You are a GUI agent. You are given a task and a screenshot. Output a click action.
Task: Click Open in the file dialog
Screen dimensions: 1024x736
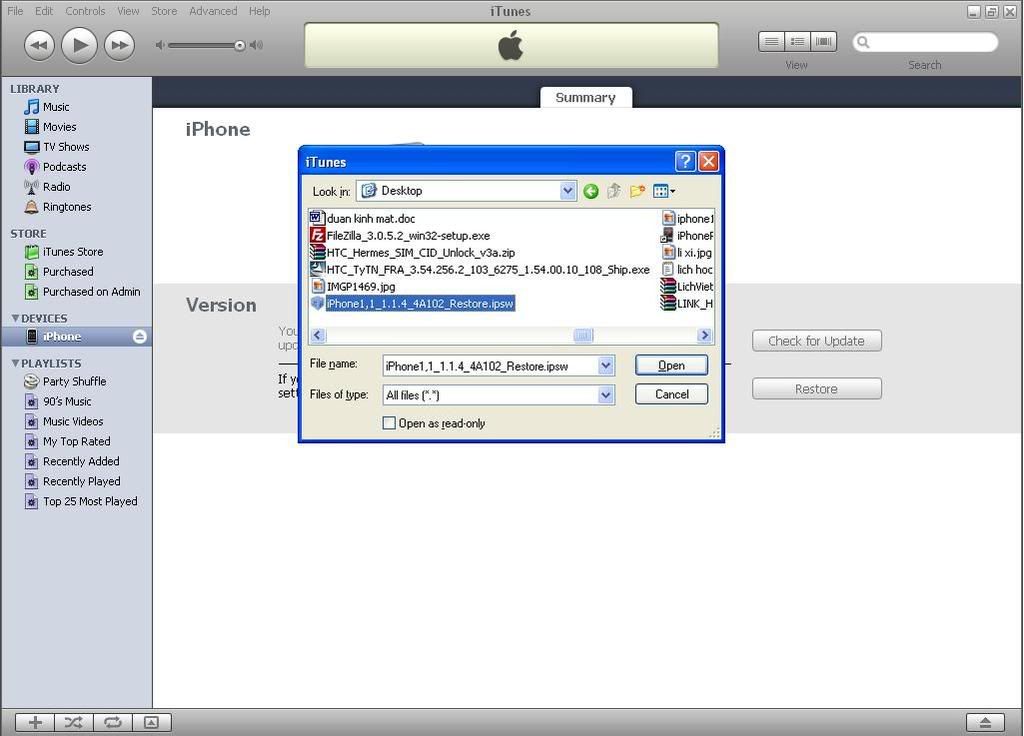pyautogui.click(x=671, y=366)
